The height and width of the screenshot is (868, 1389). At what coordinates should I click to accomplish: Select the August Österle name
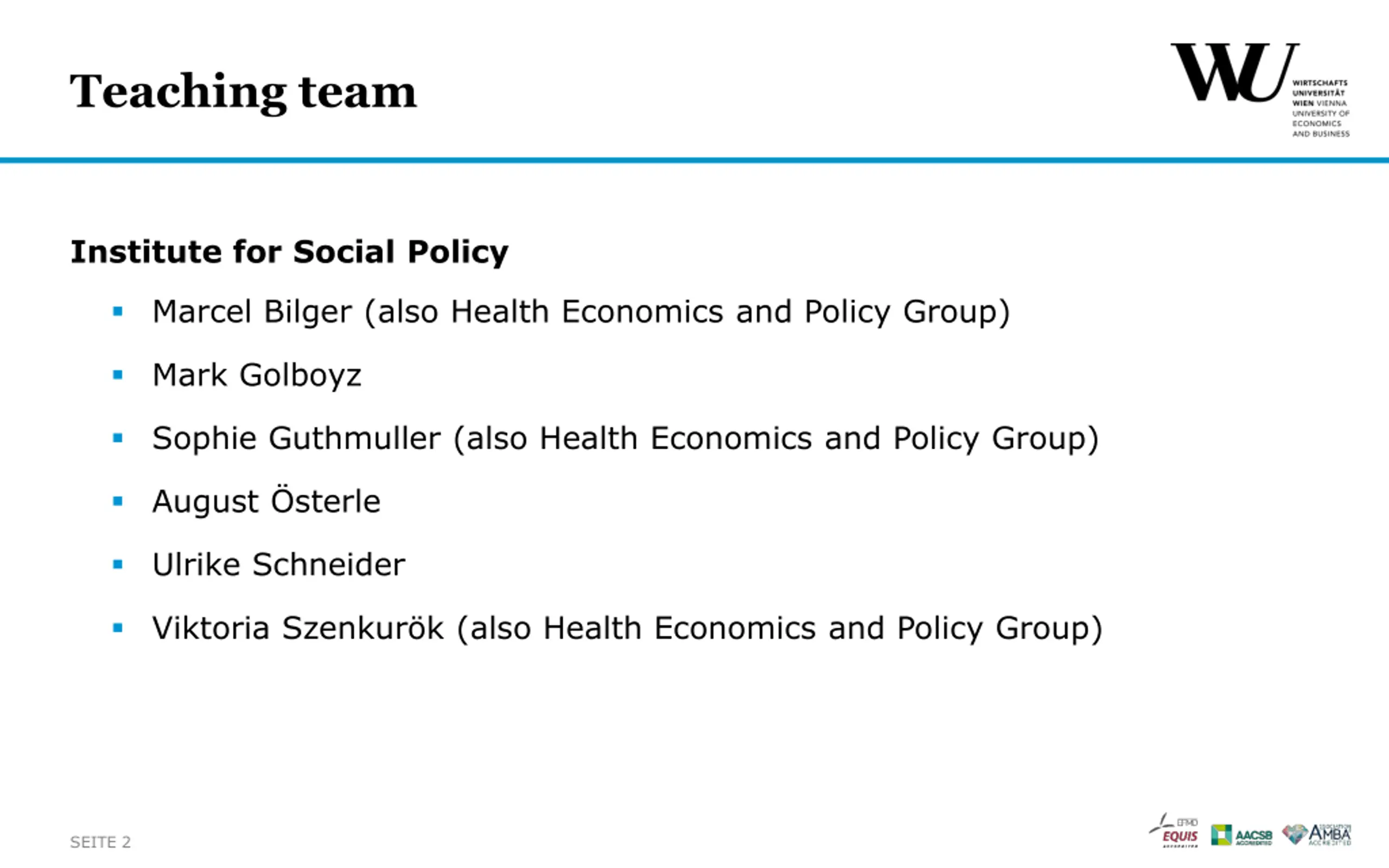[x=266, y=500]
